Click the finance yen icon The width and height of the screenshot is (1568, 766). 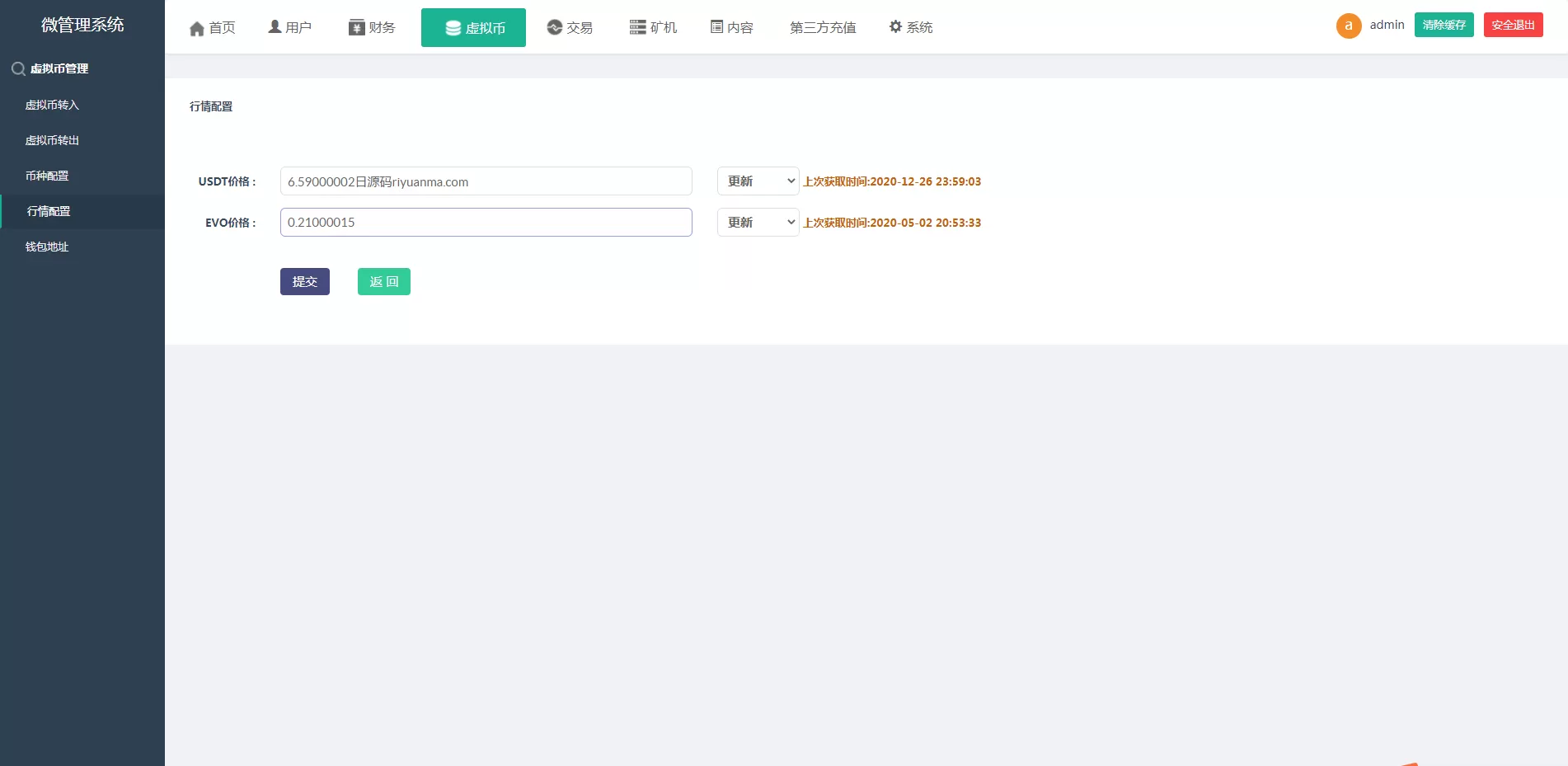[356, 28]
